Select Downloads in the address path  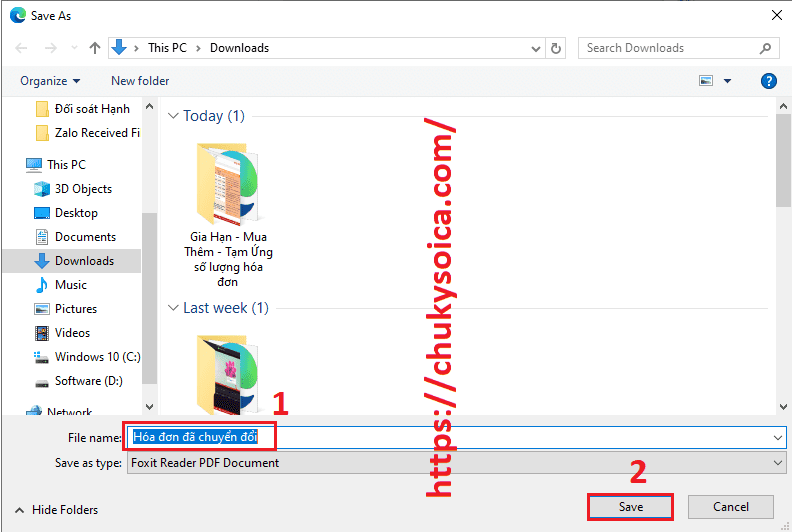239,48
